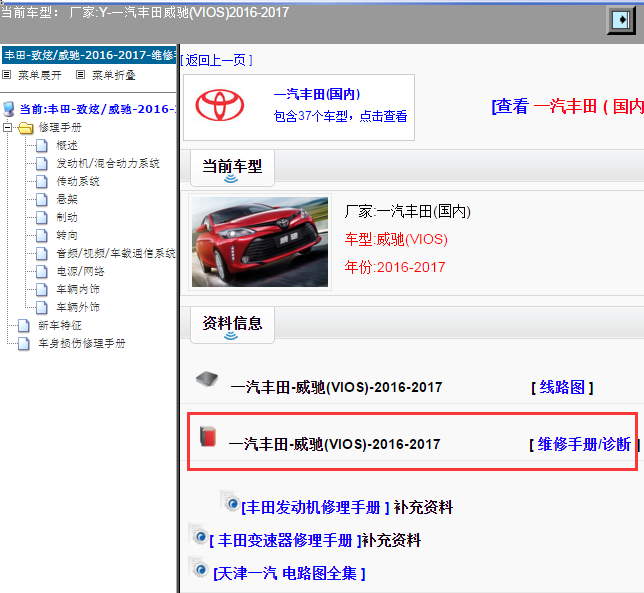Select 转向 in the tree

tap(67, 235)
